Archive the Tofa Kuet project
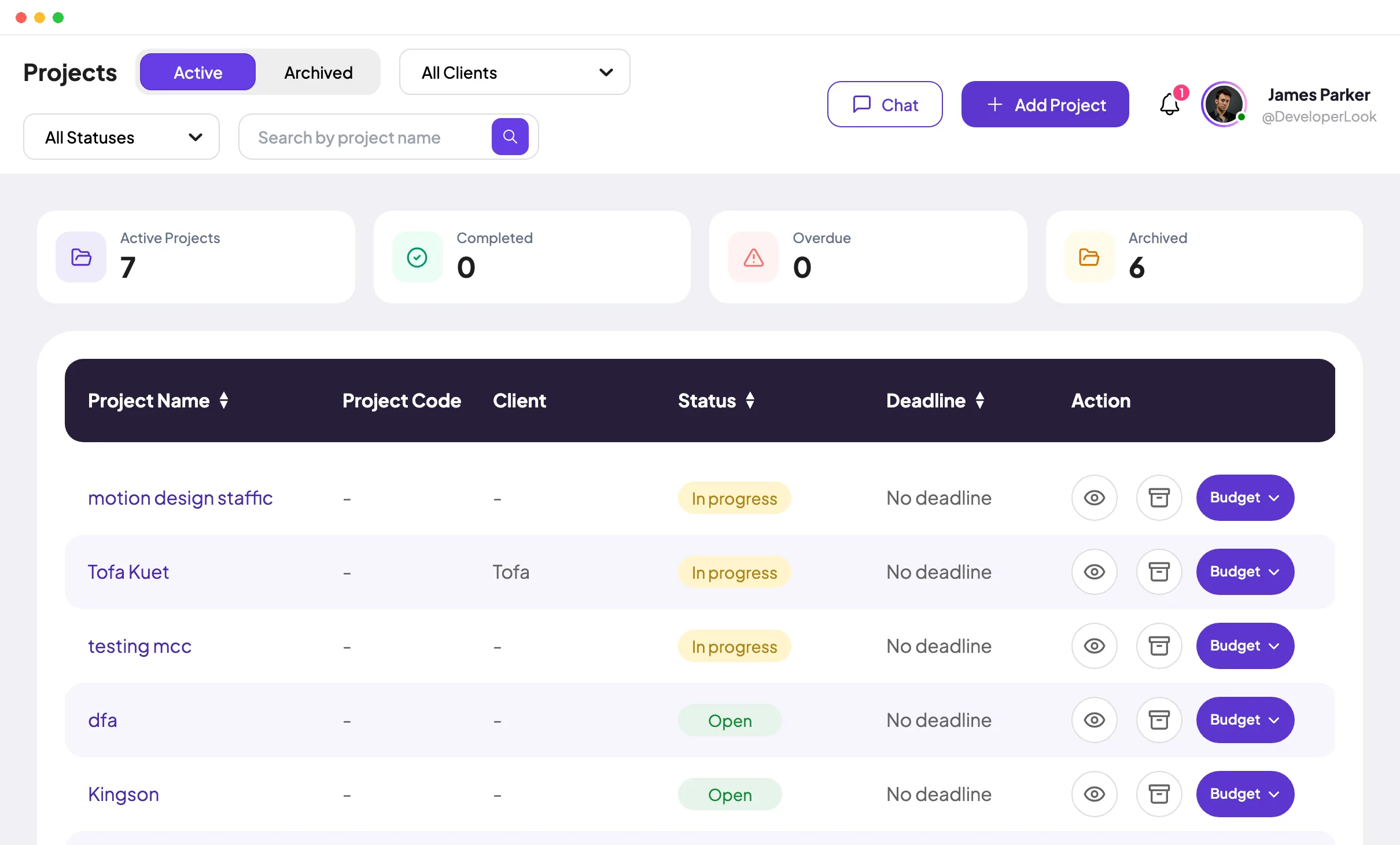The image size is (1400, 845). (x=1159, y=572)
